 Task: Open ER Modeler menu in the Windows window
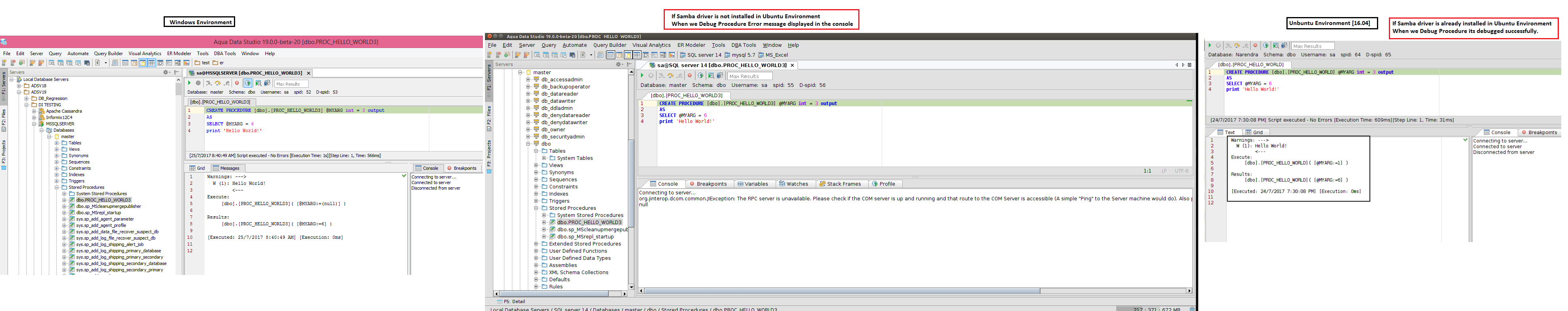pyautogui.click(x=179, y=54)
